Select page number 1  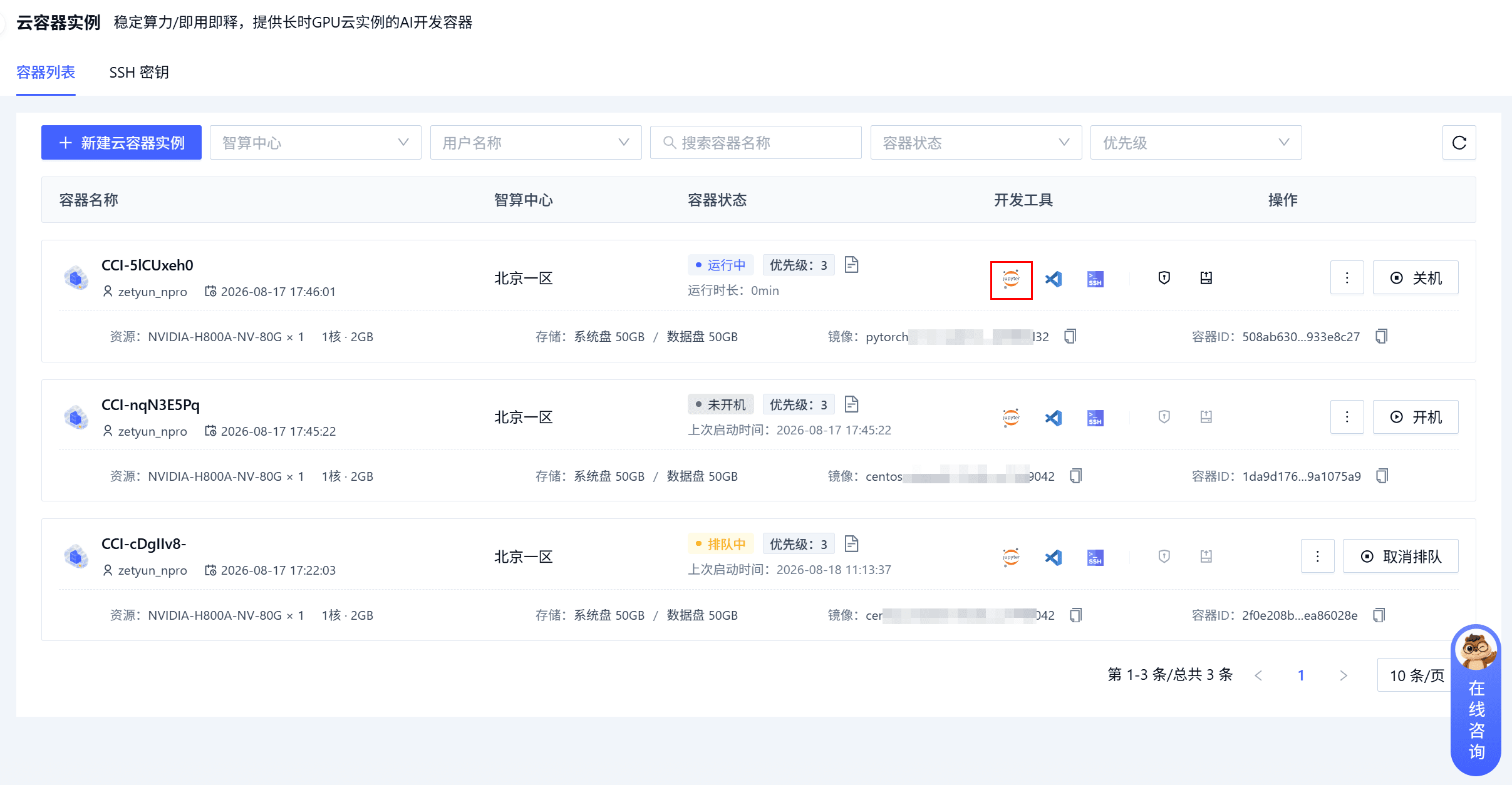coord(1301,675)
